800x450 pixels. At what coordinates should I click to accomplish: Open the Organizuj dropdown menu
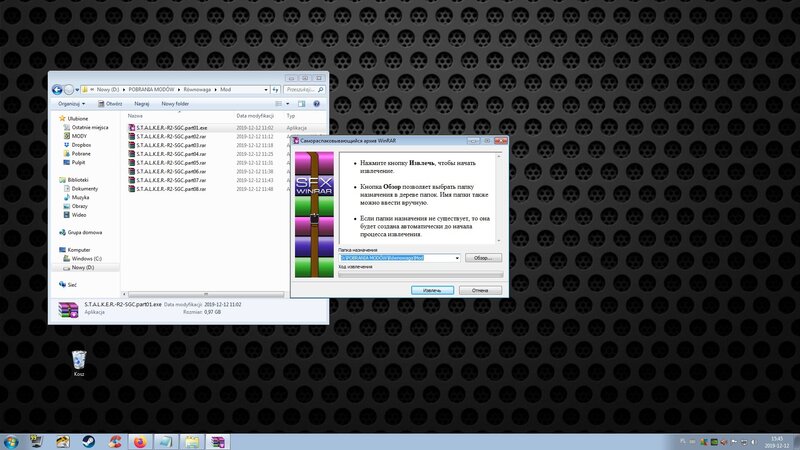(x=71, y=103)
